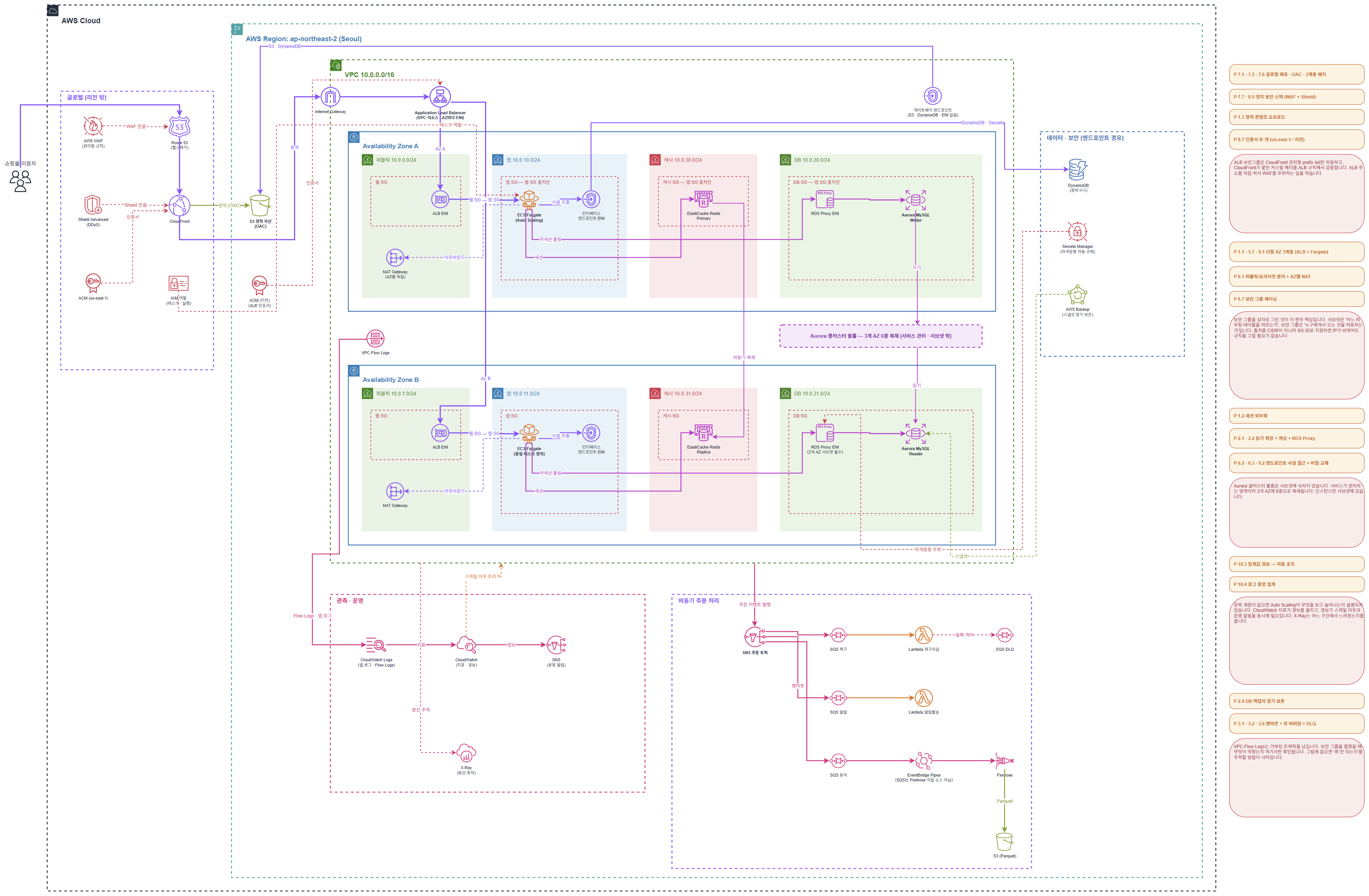Select the 게이트웨이 엔드포인트 icon
The height and width of the screenshot is (896, 1369).
click(932, 96)
